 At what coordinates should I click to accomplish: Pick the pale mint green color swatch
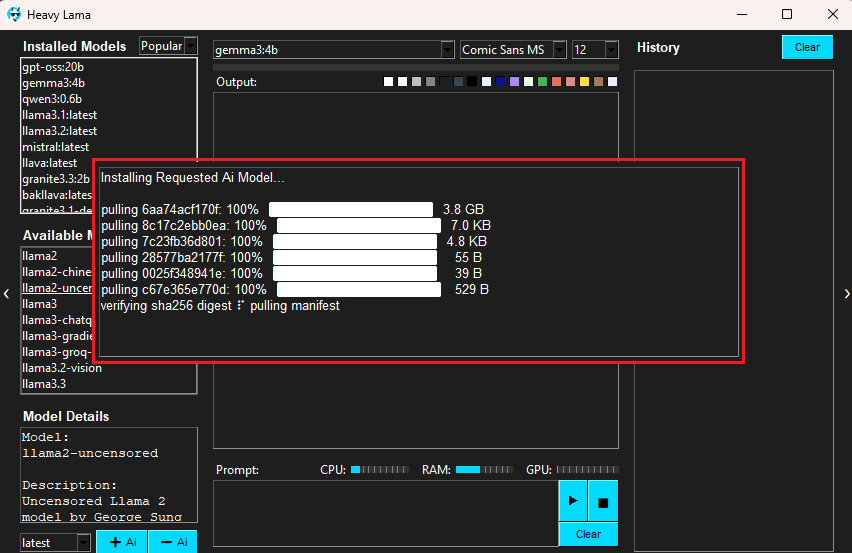[x=528, y=81]
